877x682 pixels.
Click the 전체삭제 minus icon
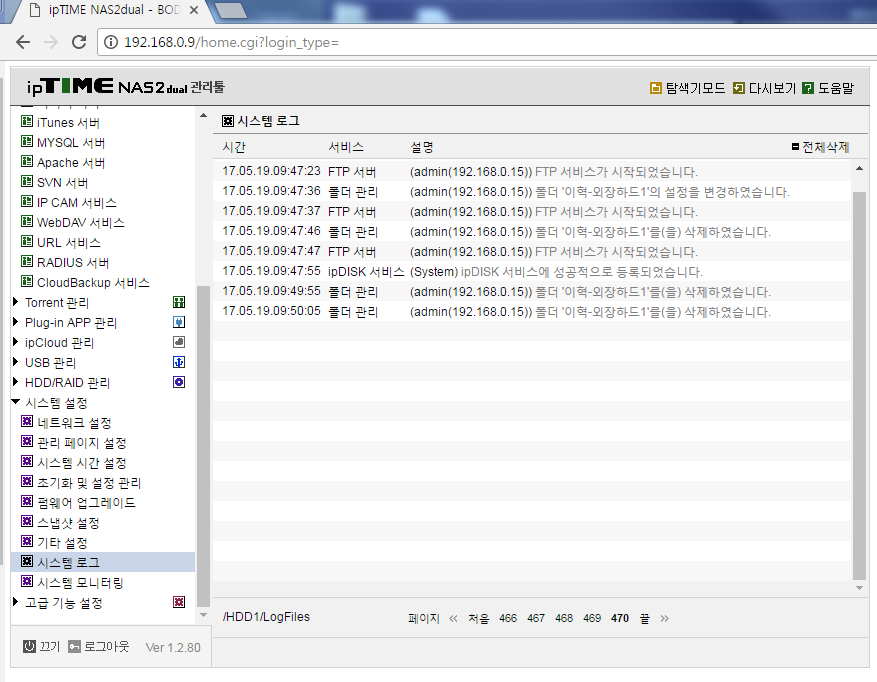[x=795, y=147]
